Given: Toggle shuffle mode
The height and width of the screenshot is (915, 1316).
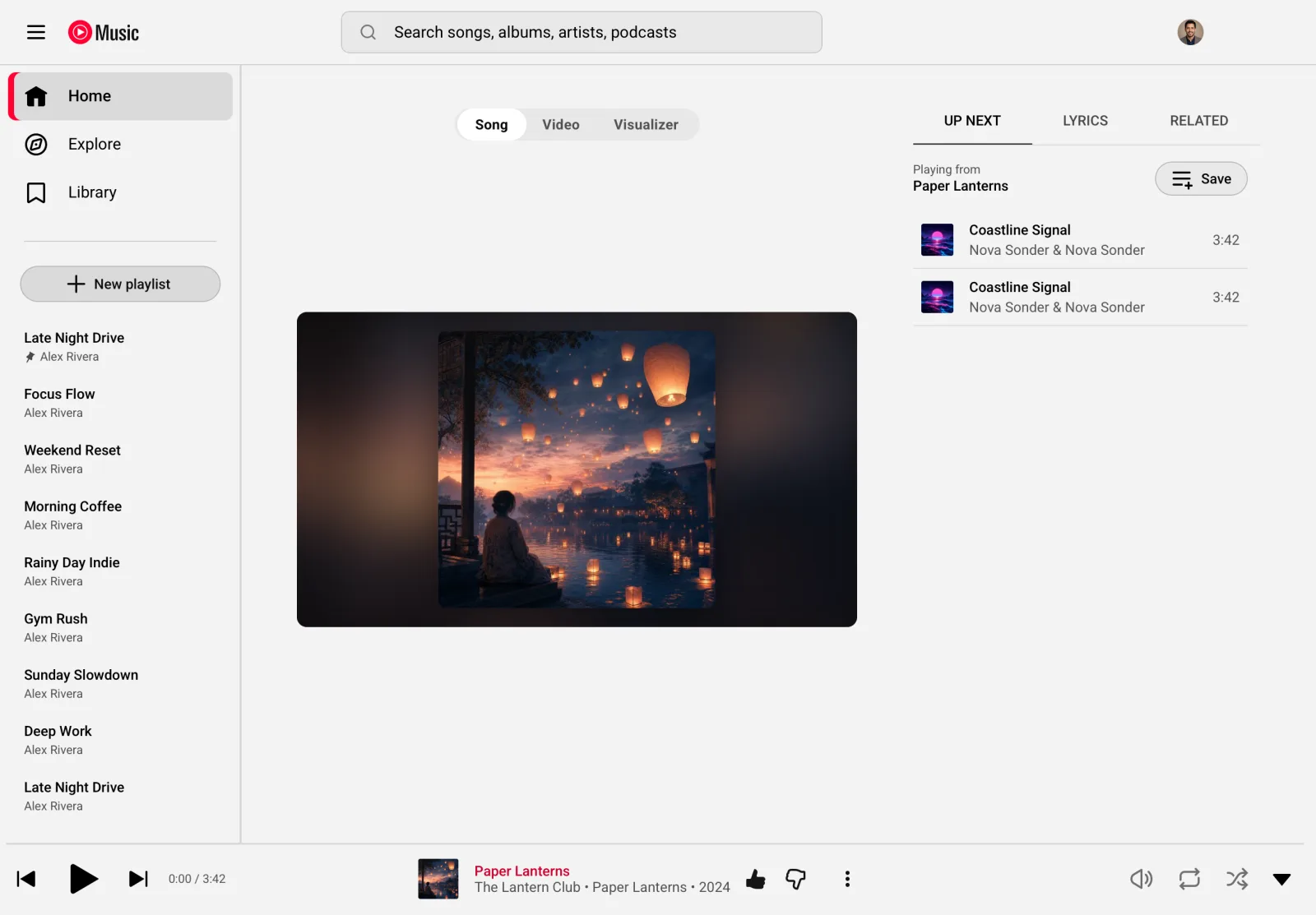Looking at the screenshot, I should click(1237, 879).
